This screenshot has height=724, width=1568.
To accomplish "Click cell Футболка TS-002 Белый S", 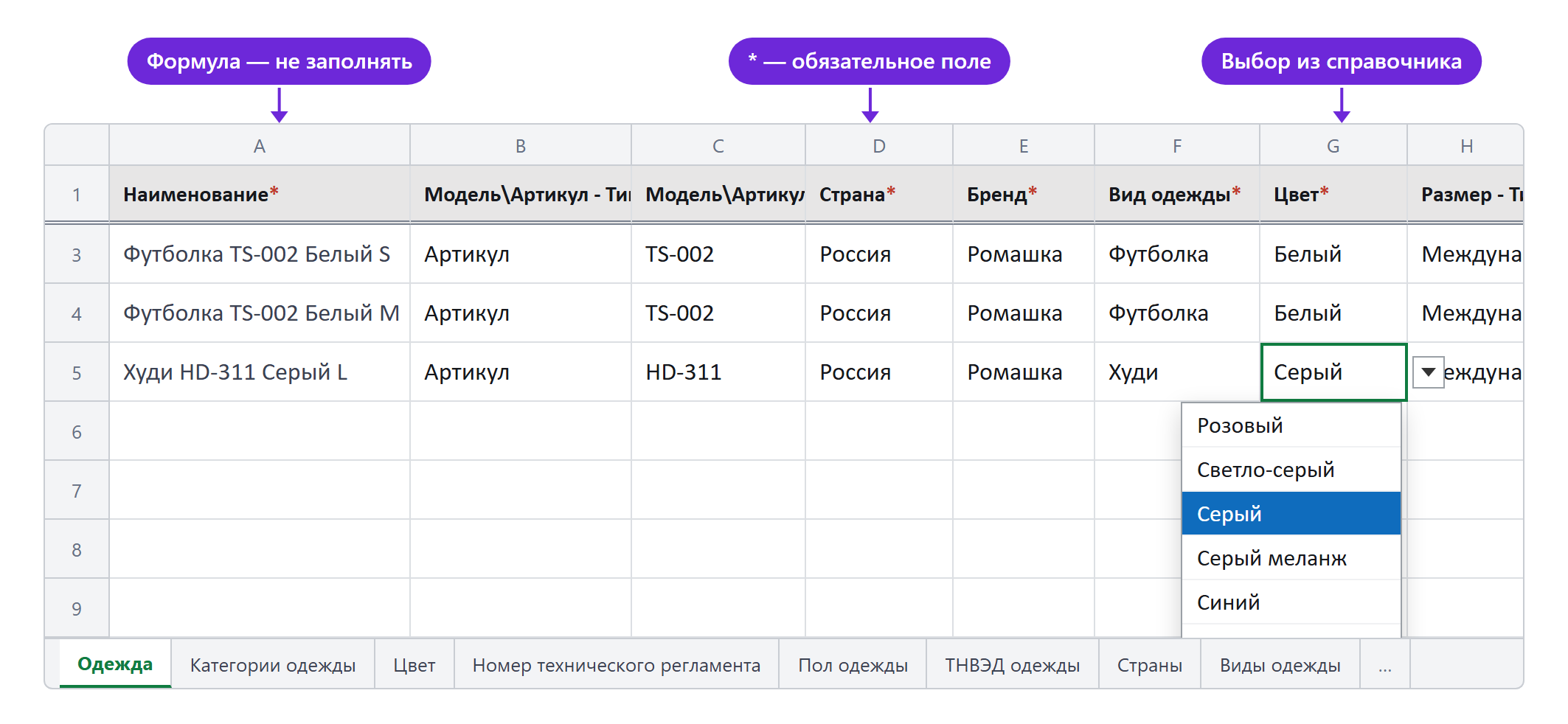I will (x=260, y=254).
